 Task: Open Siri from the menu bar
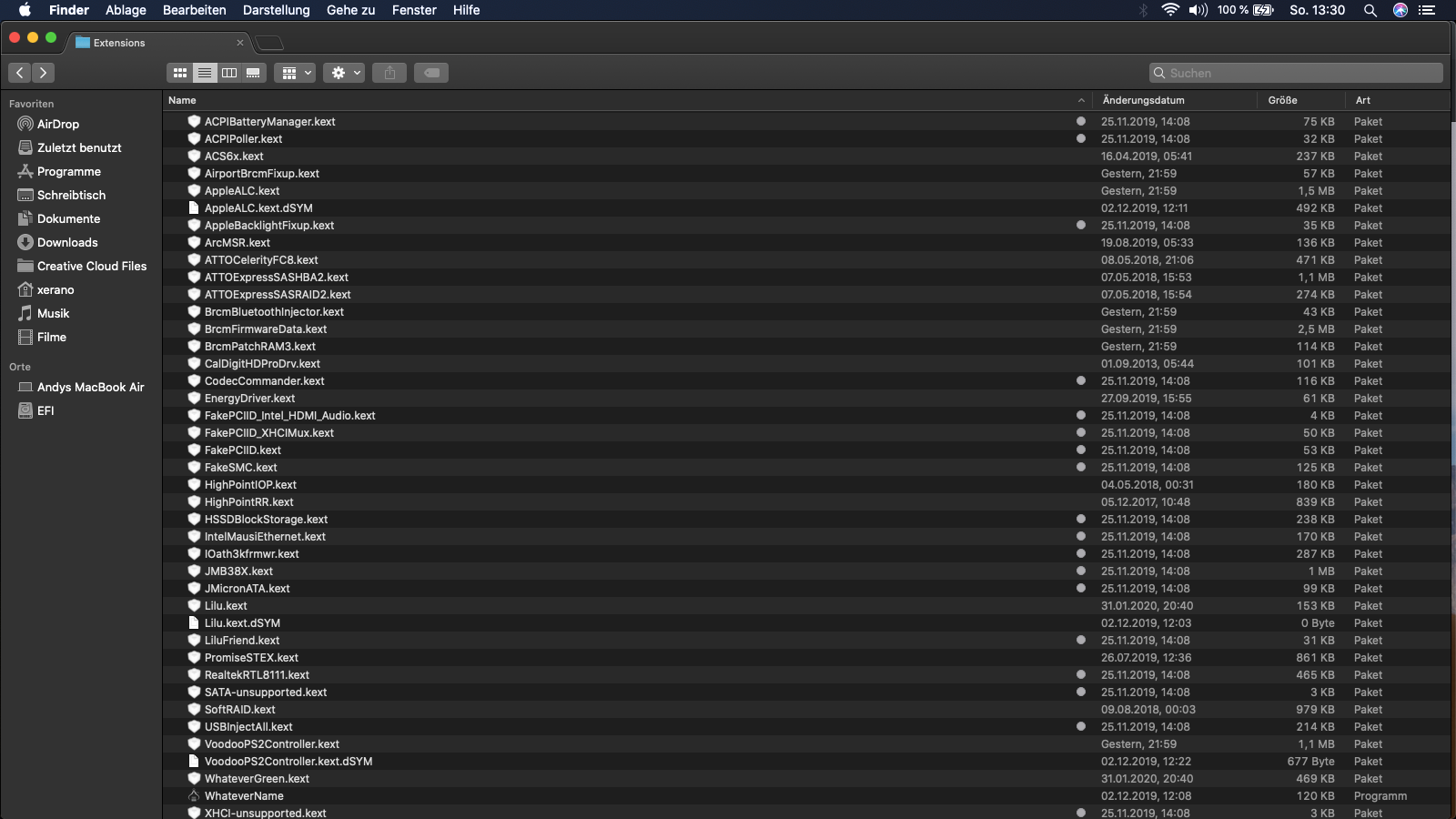point(1400,10)
